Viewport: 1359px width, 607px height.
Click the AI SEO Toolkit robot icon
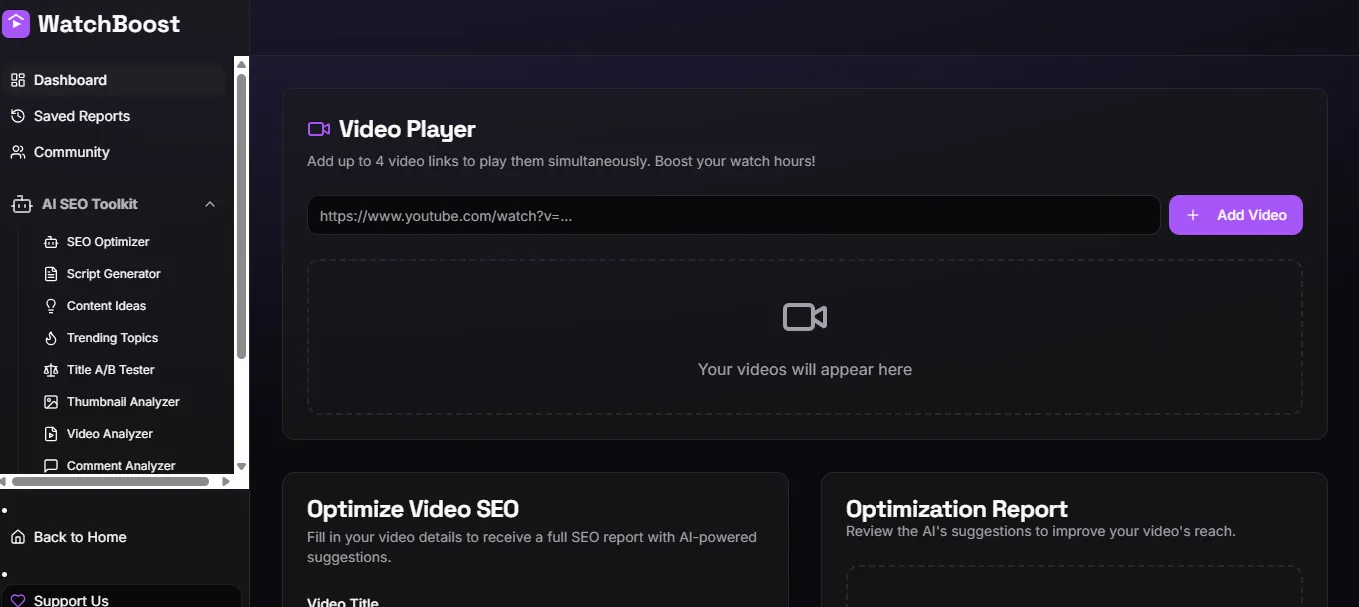tap(22, 204)
